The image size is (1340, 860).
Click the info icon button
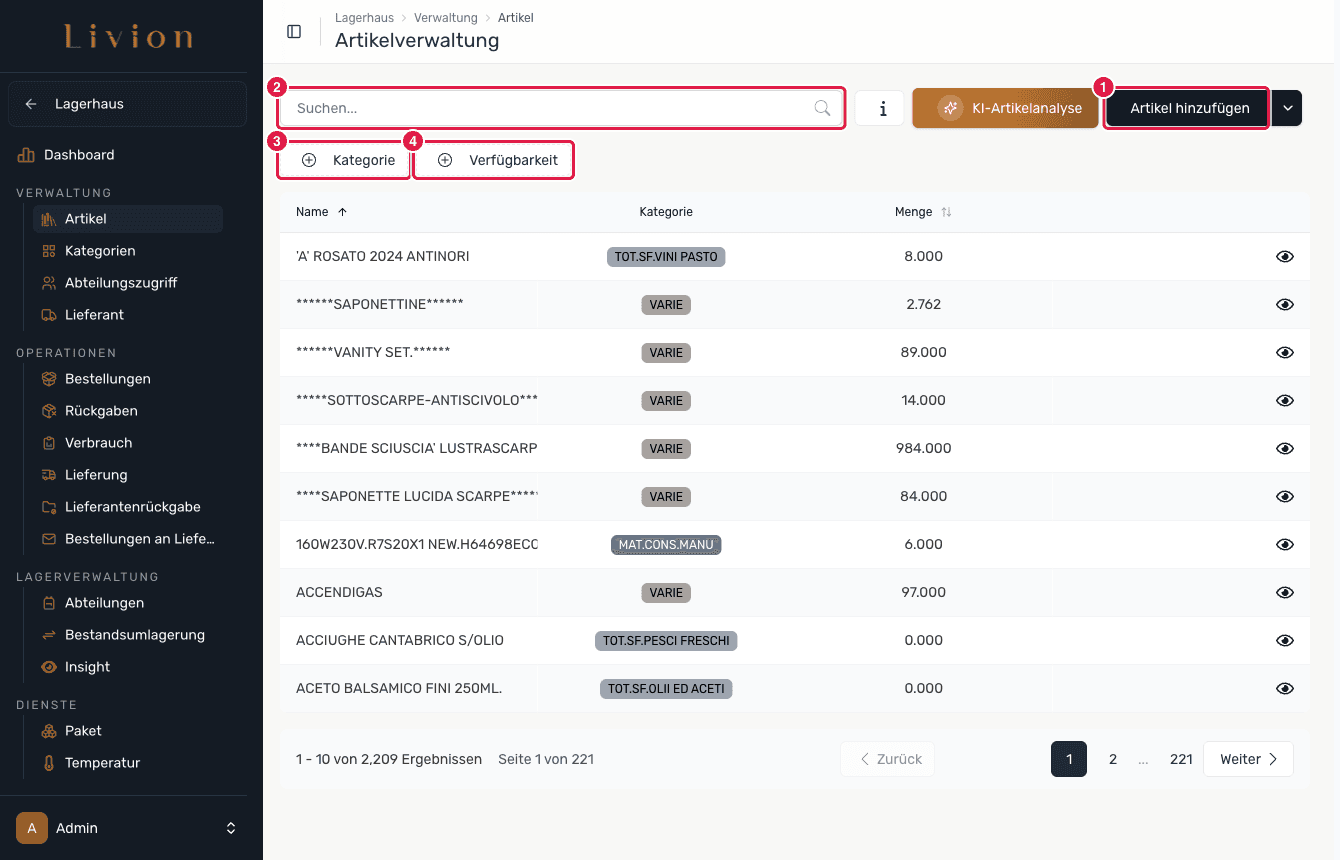tap(880, 108)
